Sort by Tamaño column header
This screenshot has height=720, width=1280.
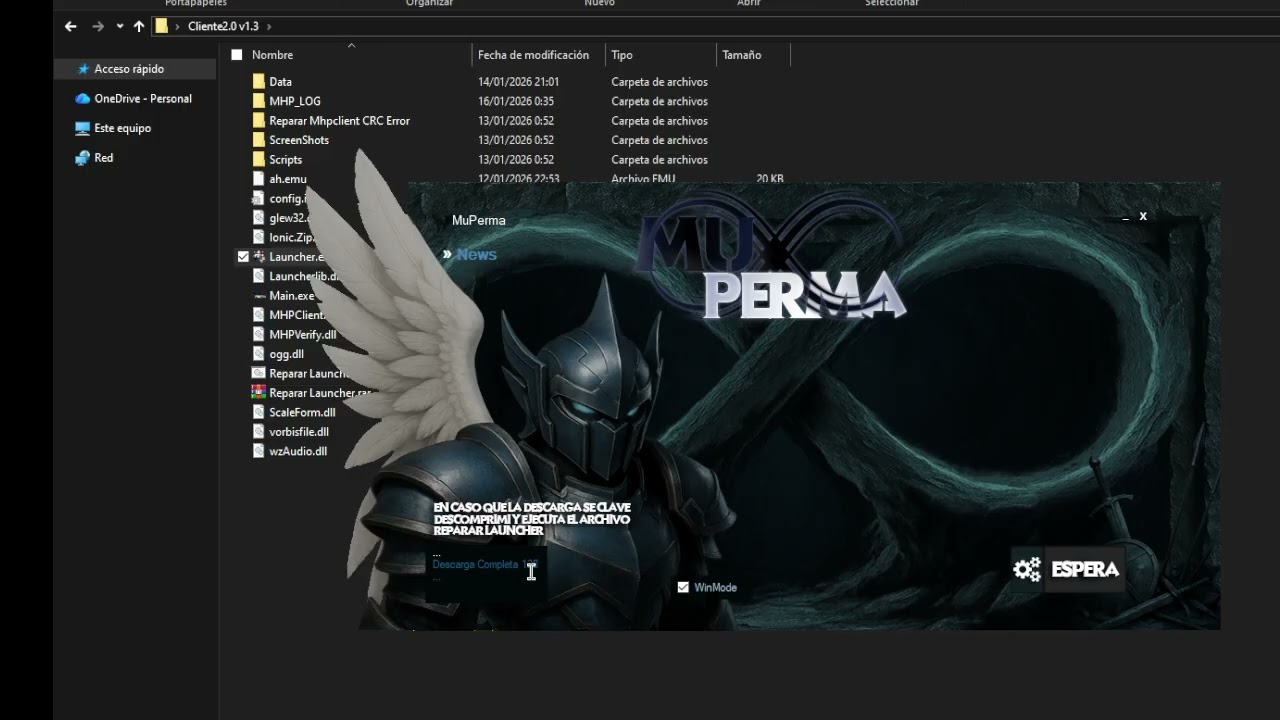[741, 55]
